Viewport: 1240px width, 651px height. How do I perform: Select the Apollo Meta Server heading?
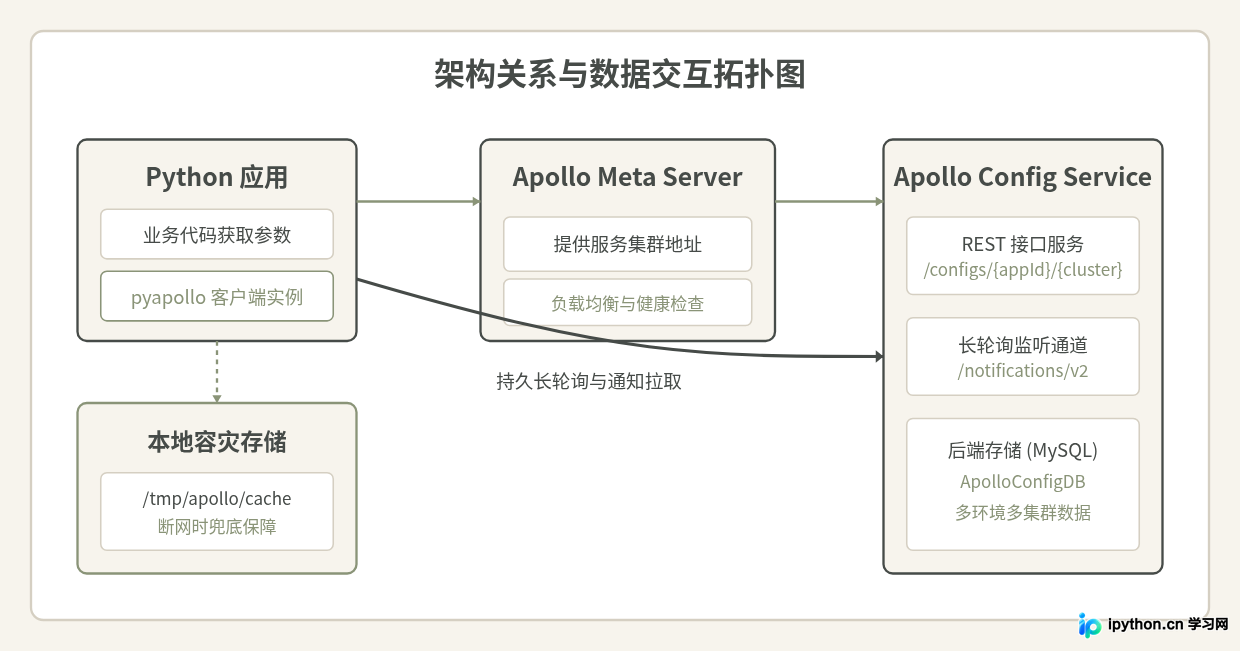[627, 177]
